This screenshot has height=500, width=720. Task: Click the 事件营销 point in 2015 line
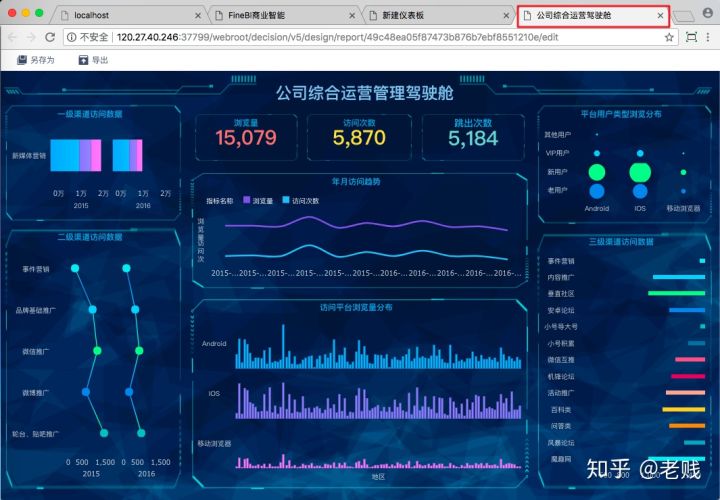75,268
